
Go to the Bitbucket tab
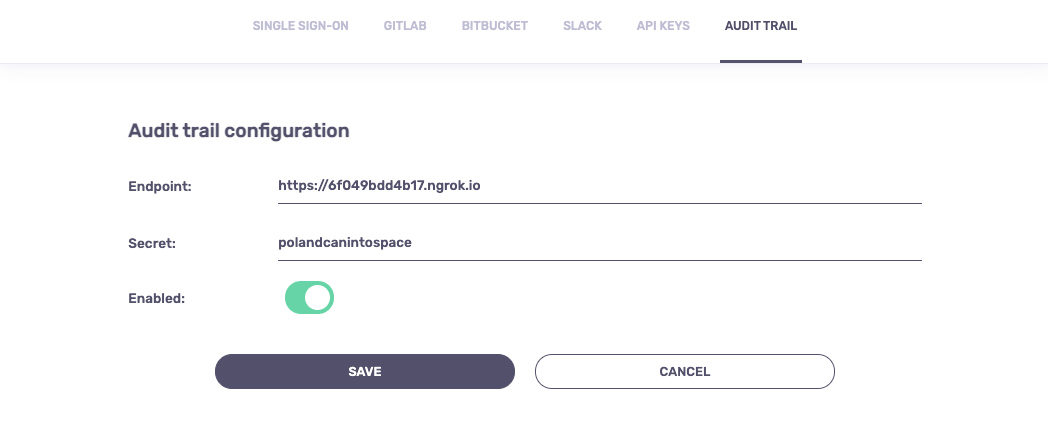pos(494,26)
